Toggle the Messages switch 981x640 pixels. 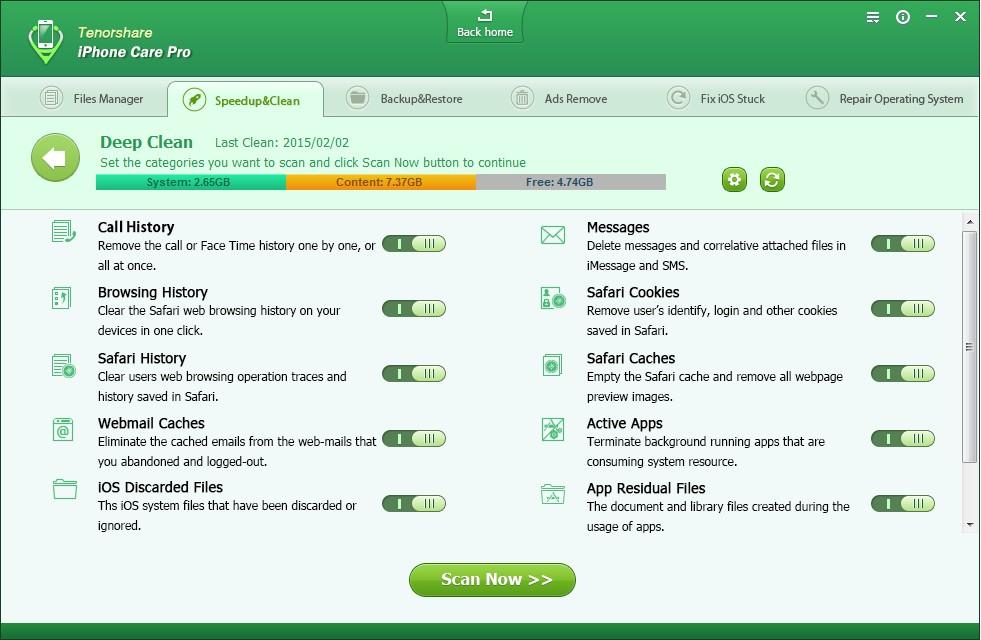tap(903, 243)
